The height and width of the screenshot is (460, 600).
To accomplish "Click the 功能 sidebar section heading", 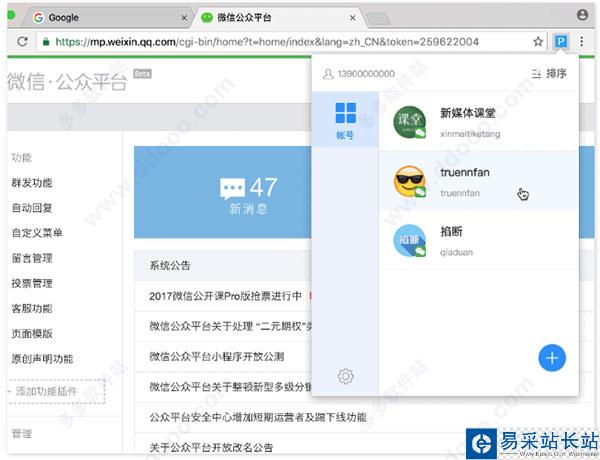I will coord(21,158).
